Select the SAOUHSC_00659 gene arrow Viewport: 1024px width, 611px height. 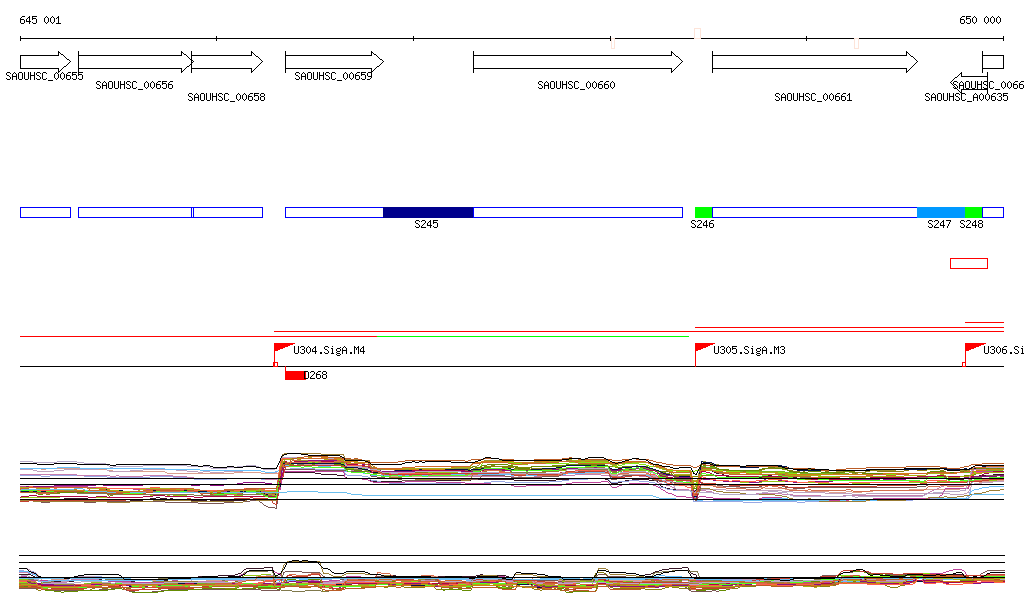(334, 62)
